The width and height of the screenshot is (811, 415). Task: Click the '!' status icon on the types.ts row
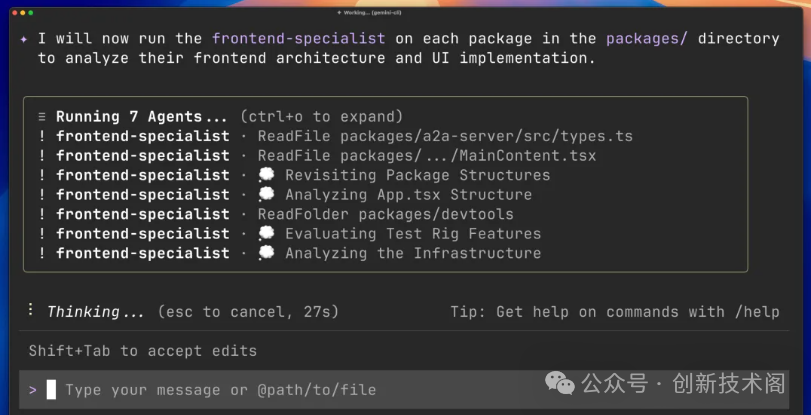pyautogui.click(x=42, y=136)
